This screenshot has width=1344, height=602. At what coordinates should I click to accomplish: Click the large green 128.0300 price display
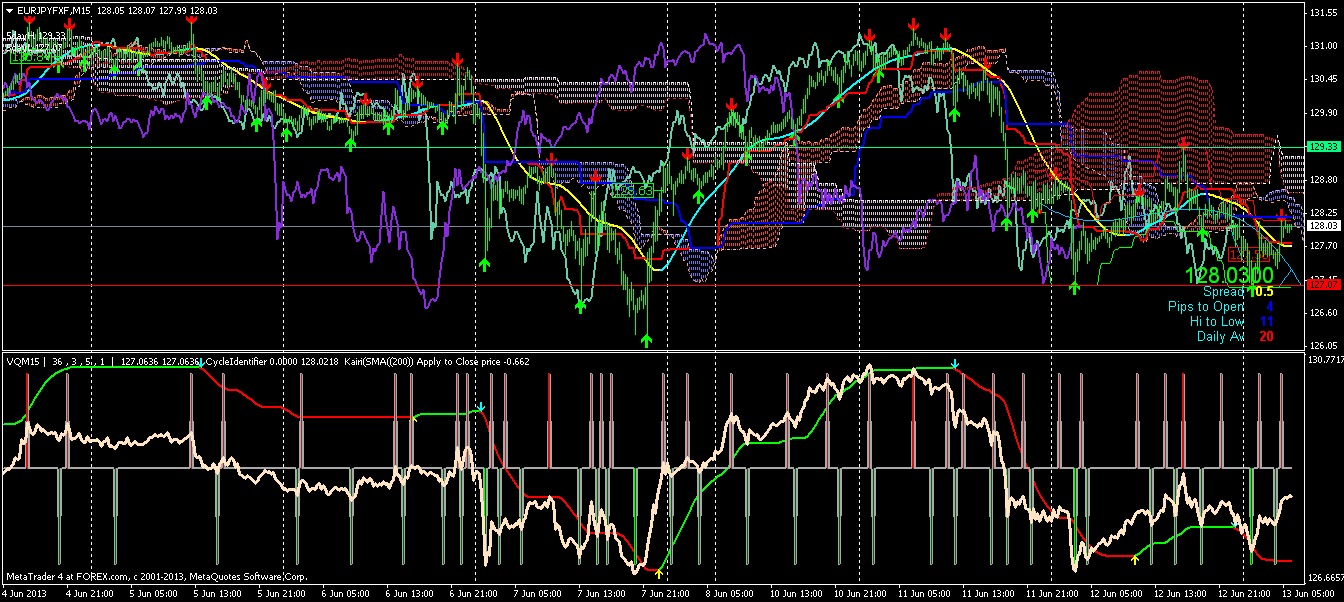pyautogui.click(x=1230, y=274)
